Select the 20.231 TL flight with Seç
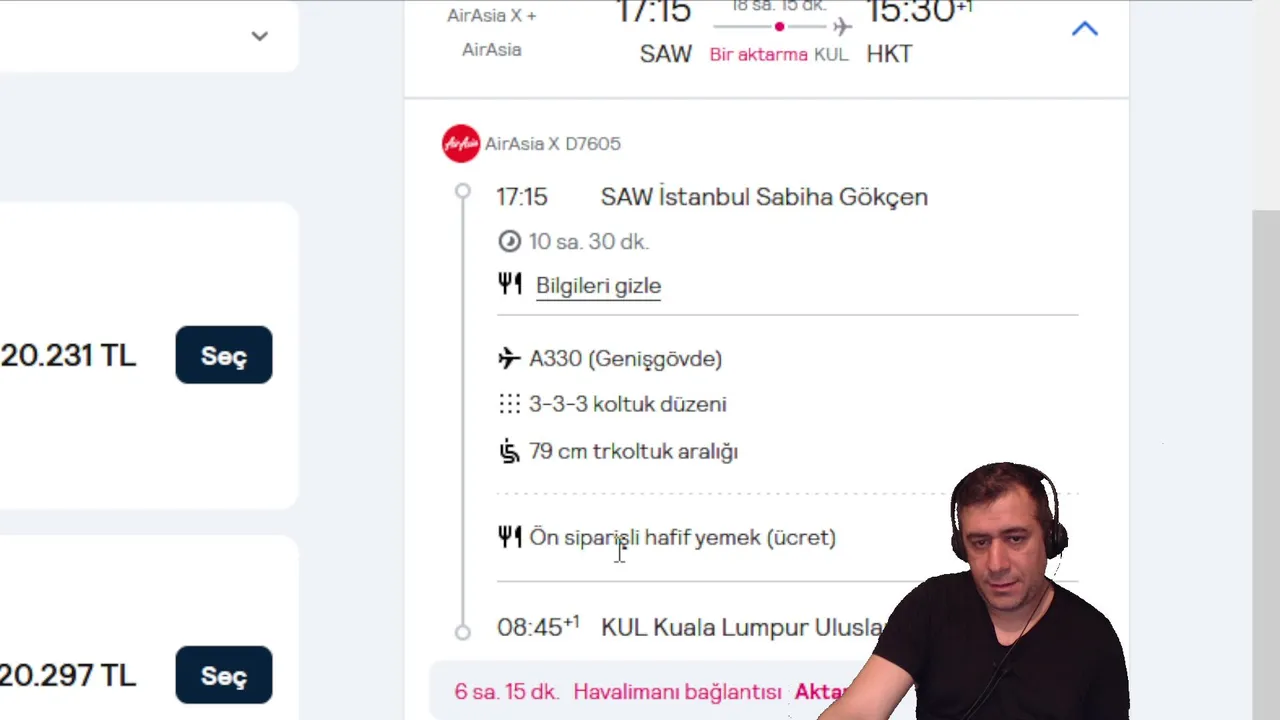This screenshot has height=720, width=1280. coord(224,355)
